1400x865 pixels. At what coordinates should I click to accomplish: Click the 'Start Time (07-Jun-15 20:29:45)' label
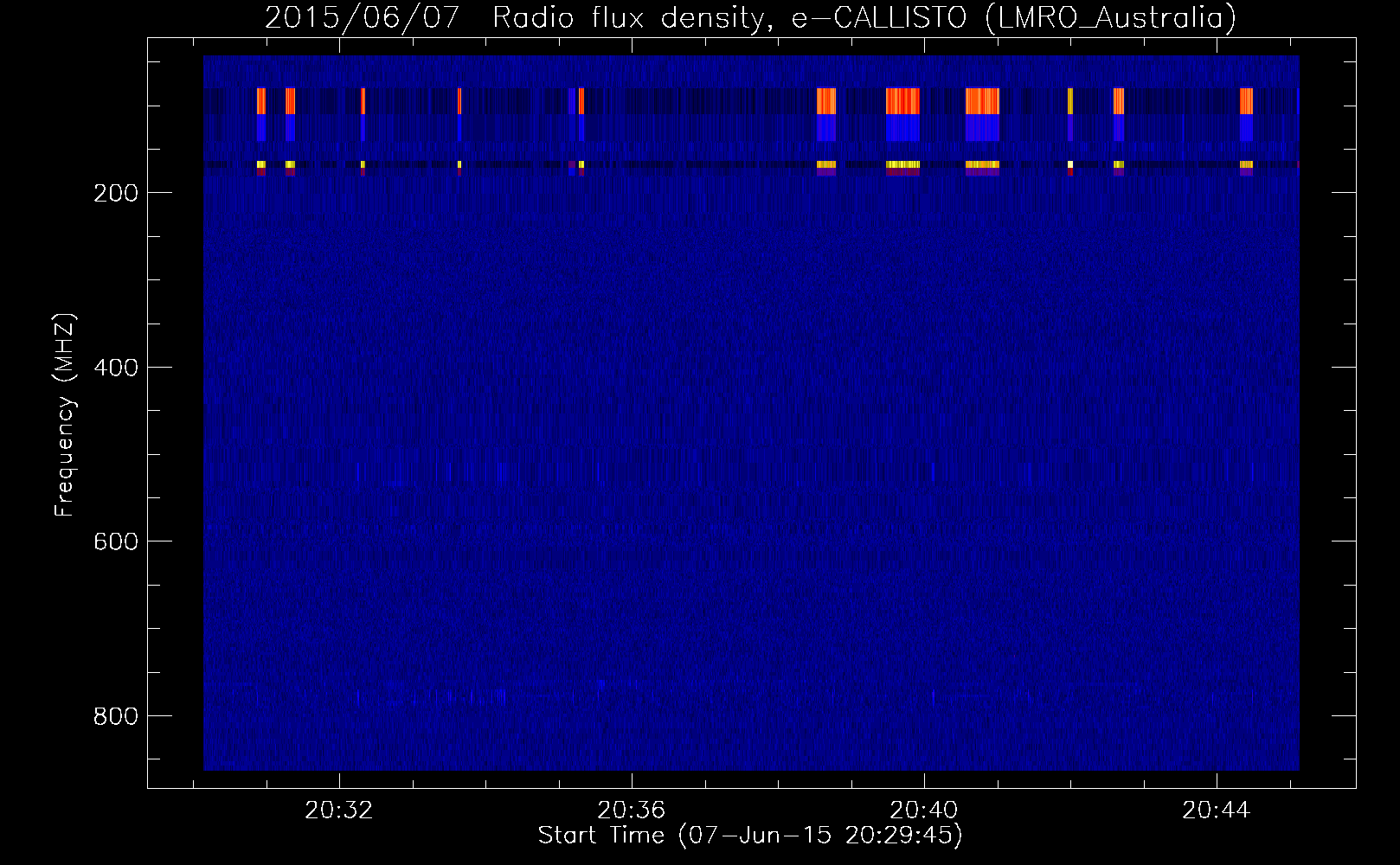point(750,835)
